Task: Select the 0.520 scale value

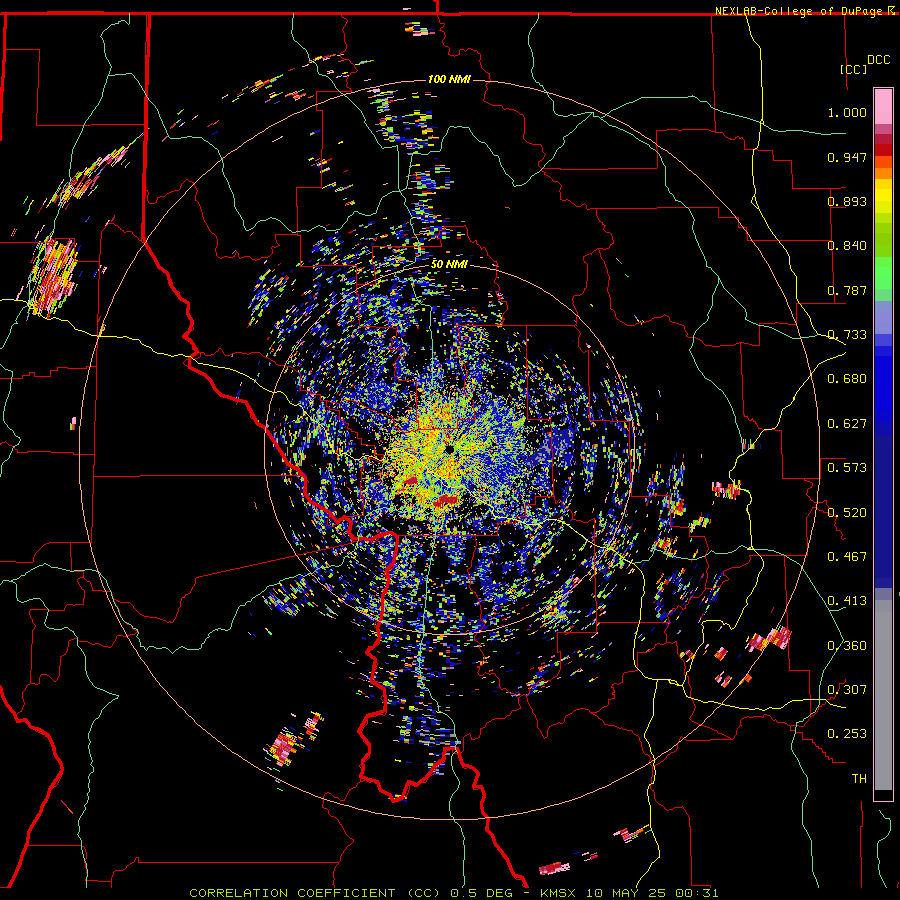Action: 847,513
